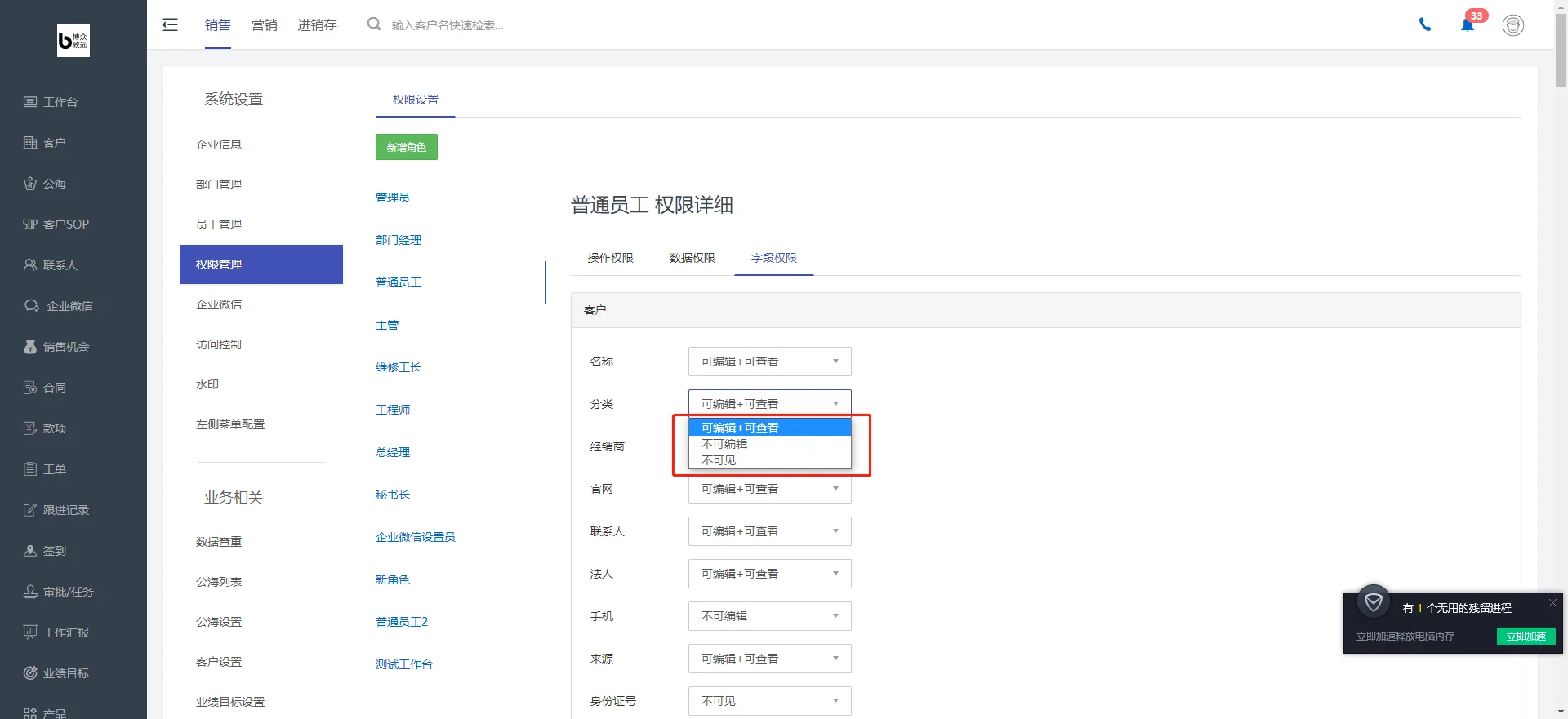
Task: Switch to the 进销存 top tab
Action: tap(317, 25)
